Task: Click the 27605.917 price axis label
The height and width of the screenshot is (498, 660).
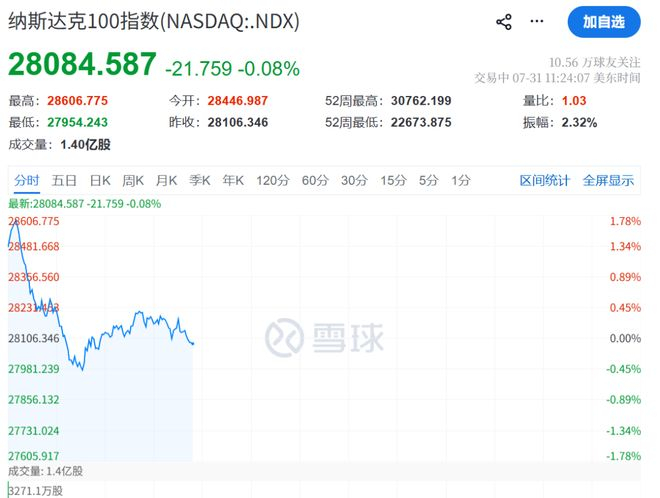Action: tap(34, 456)
